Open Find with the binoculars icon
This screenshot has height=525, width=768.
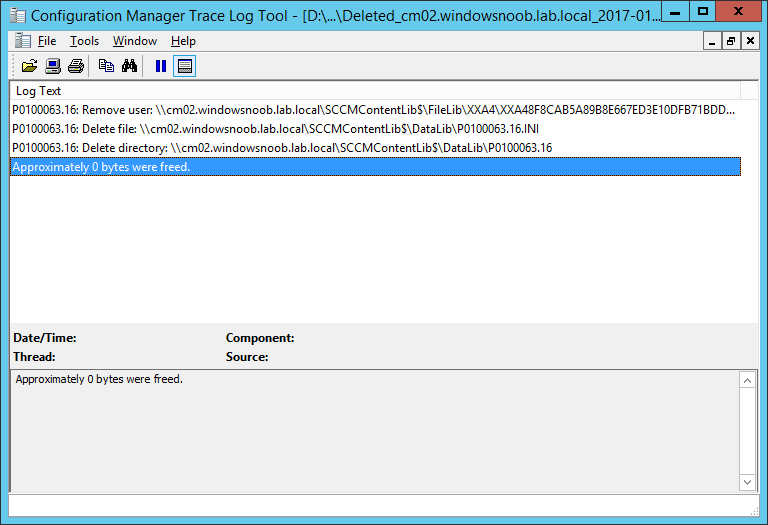pos(129,66)
